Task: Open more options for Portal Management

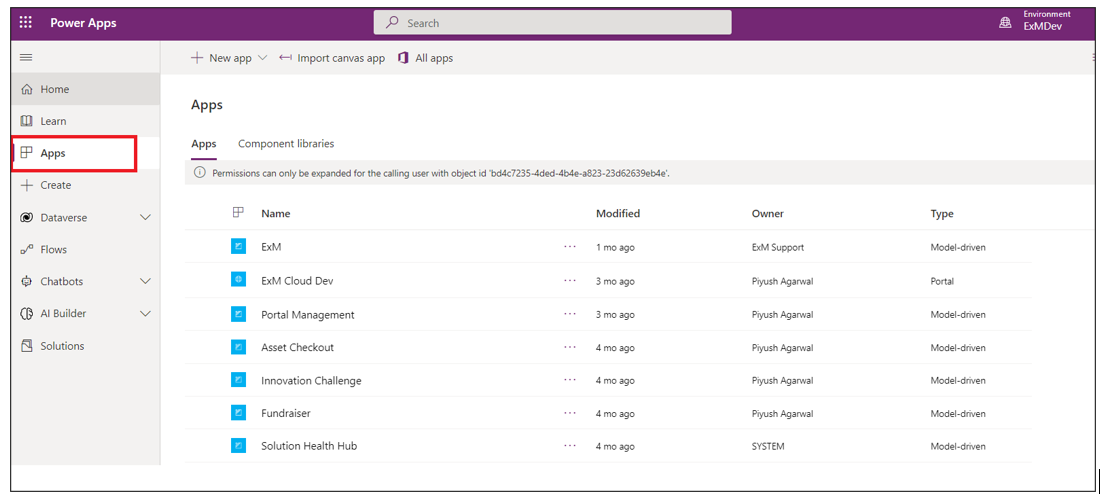Action: (570, 314)
